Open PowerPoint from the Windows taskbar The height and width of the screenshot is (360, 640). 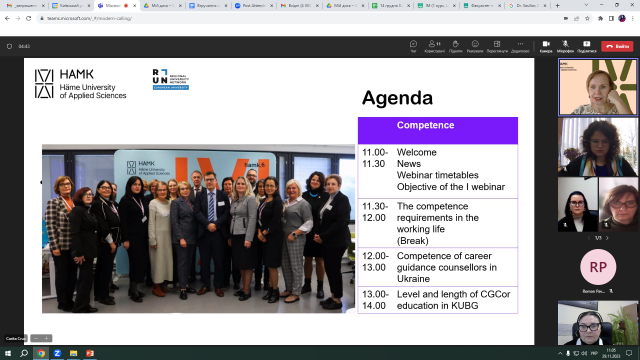tap(90, 353)
